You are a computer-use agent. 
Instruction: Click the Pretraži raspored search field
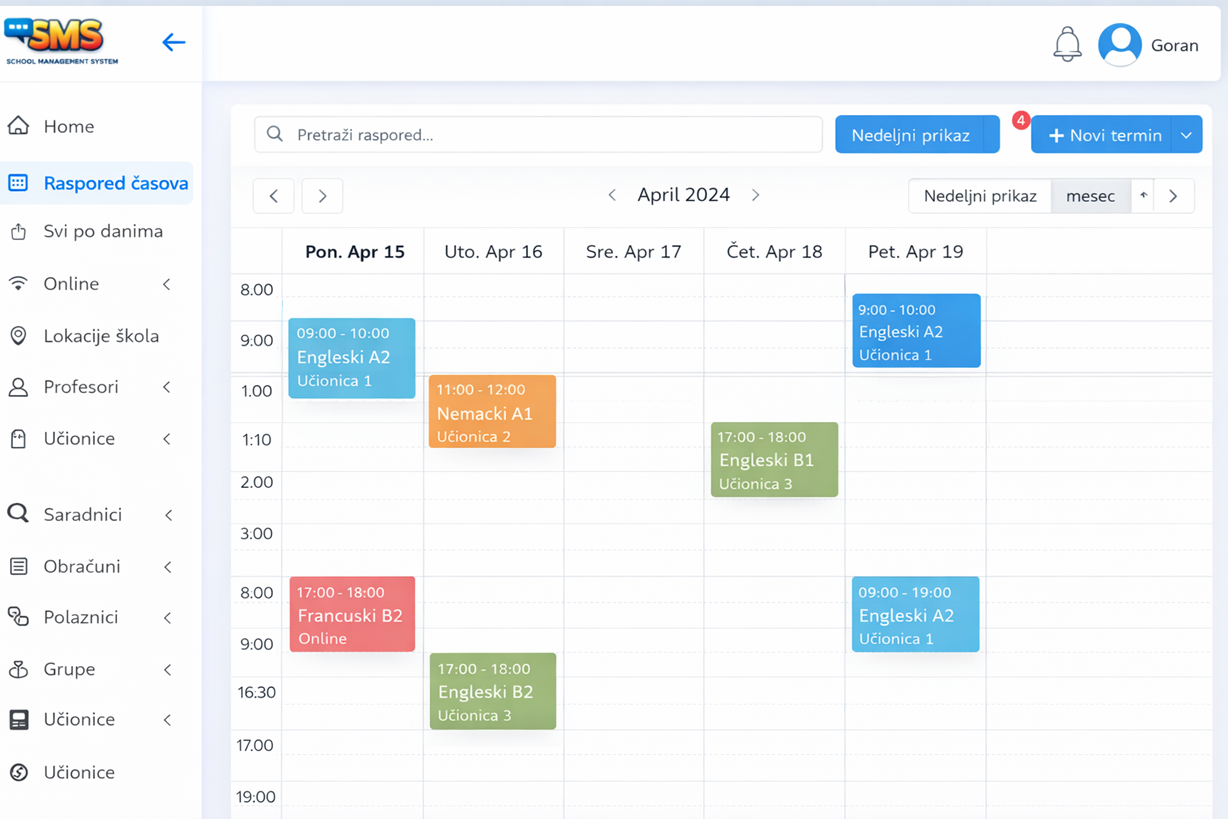click(x=538, y=135)
